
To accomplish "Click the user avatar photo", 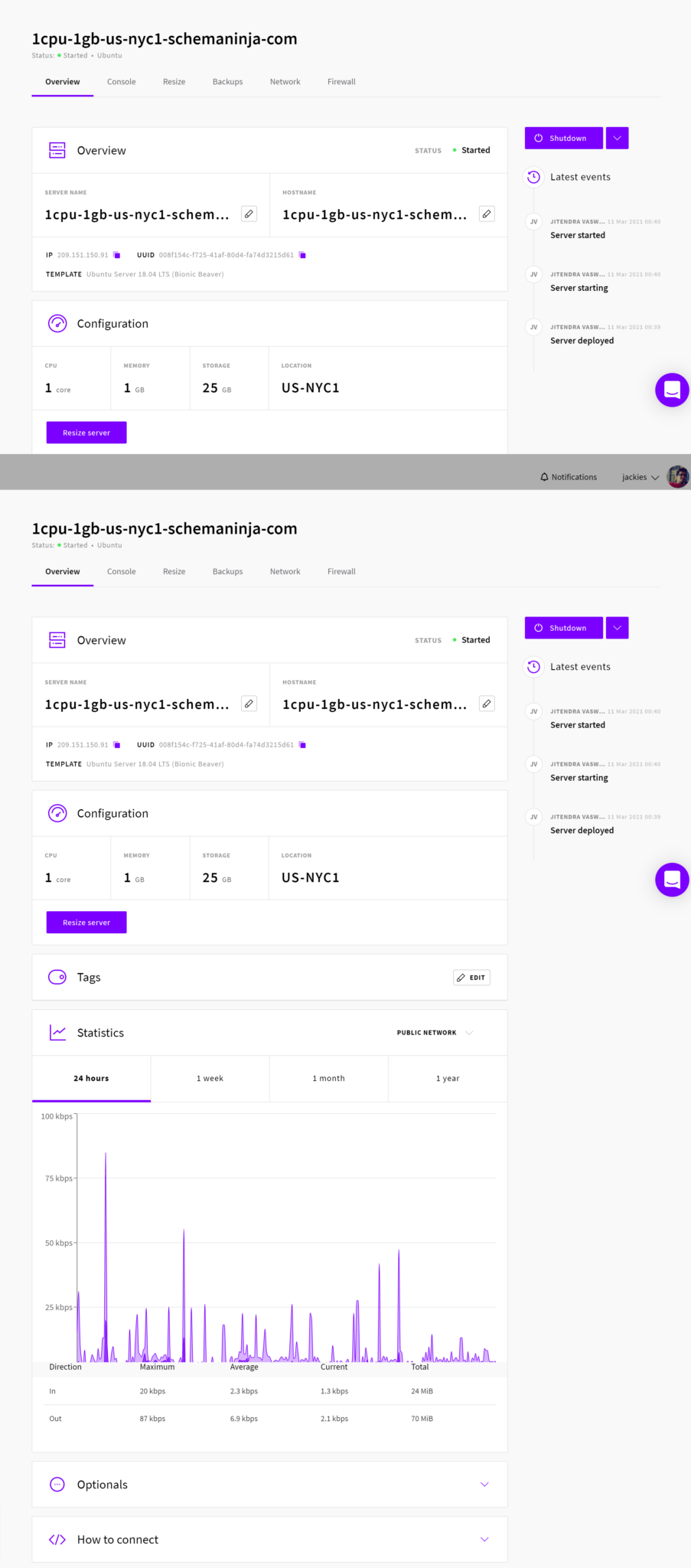I will (x=677, y=477).
